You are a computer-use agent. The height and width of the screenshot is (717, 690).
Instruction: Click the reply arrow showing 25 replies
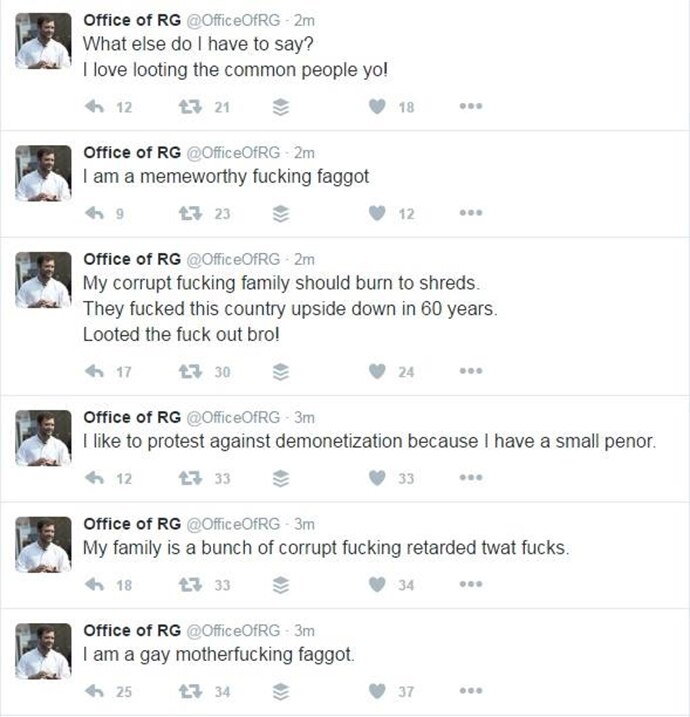(x=98, y=691)
